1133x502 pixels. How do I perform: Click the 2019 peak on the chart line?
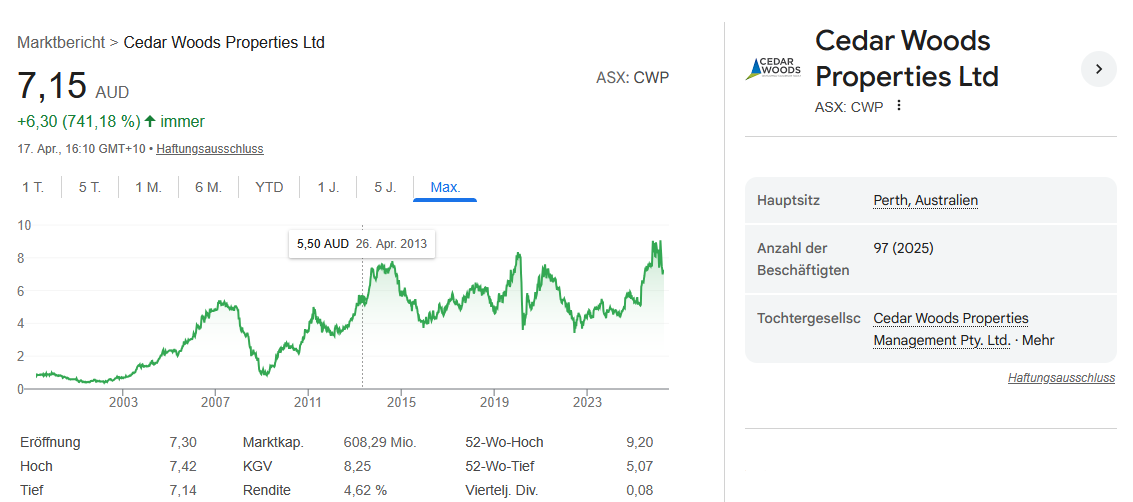coord(518,255)
